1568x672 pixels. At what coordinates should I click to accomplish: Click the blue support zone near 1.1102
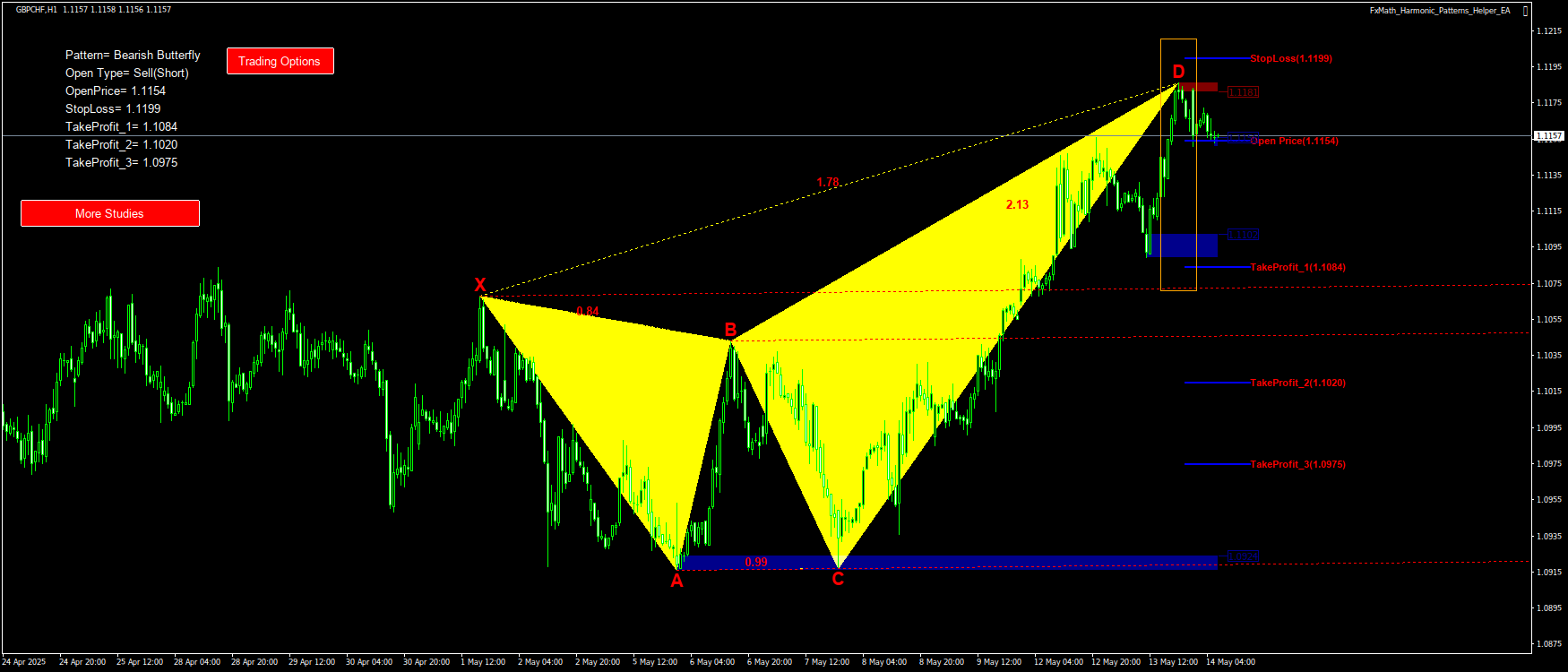1185,246
